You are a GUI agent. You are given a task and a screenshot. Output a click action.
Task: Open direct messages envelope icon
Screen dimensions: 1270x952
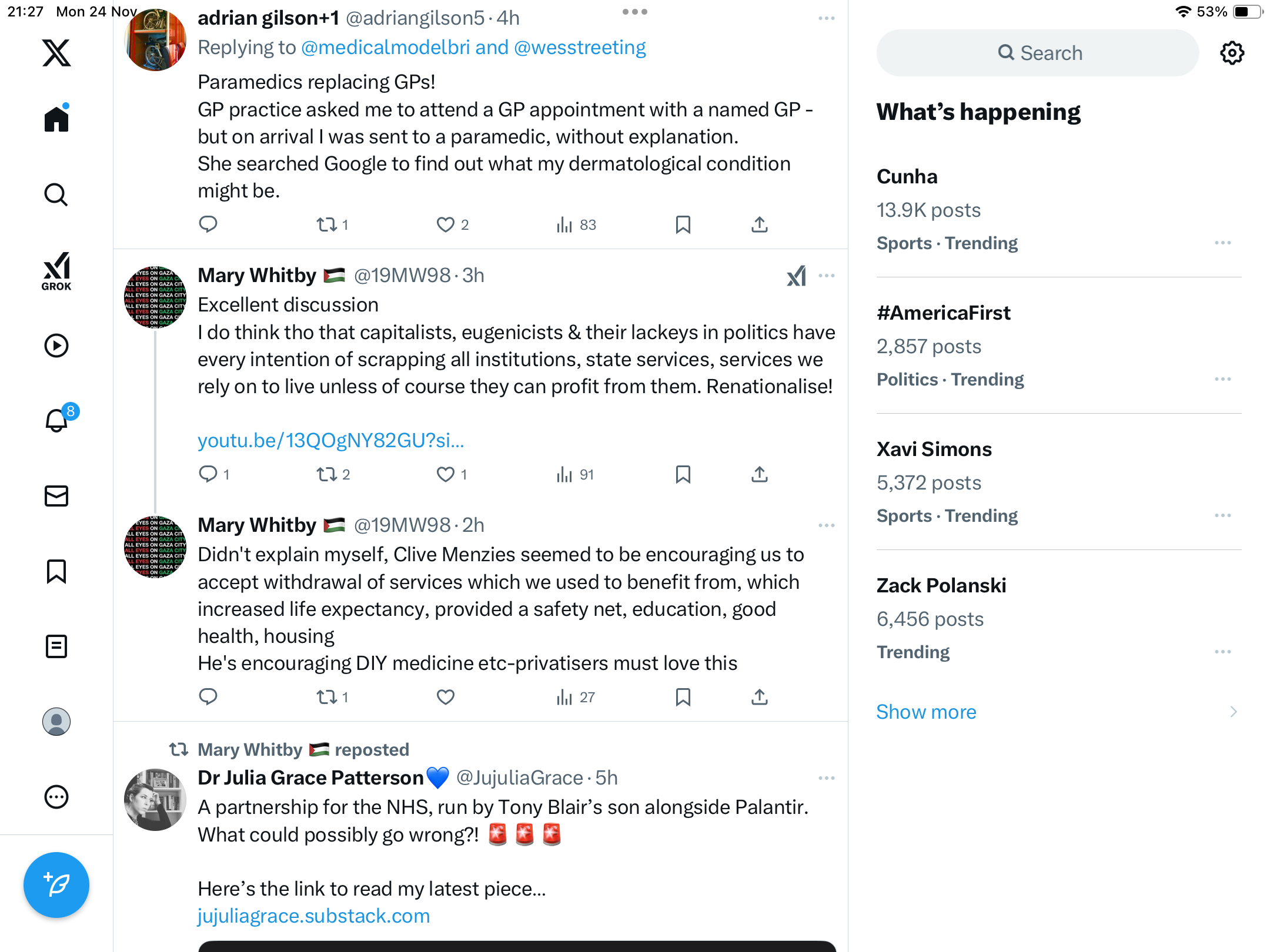click(56, 496)
